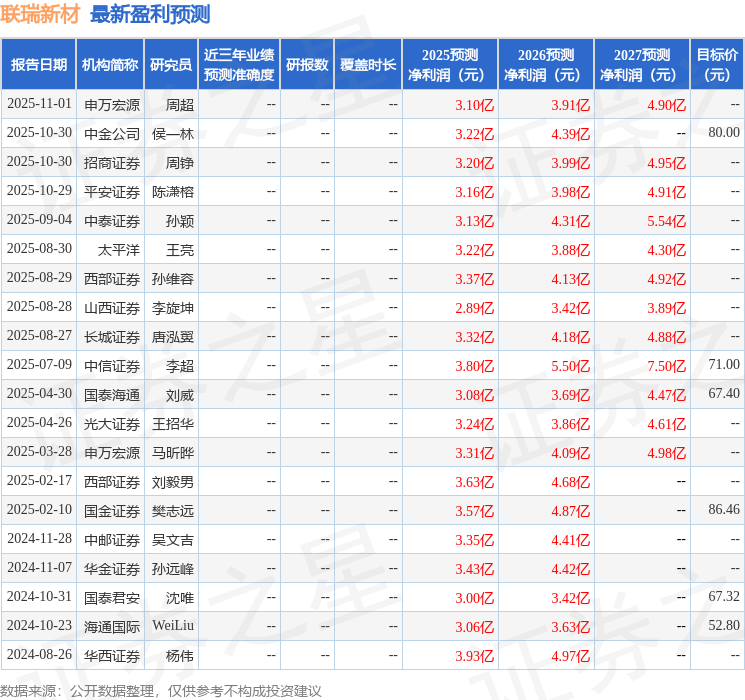Click researcher 周铮
Image resolution: width=745 pixels, height=700 pixels.
(x=180, y=163)
